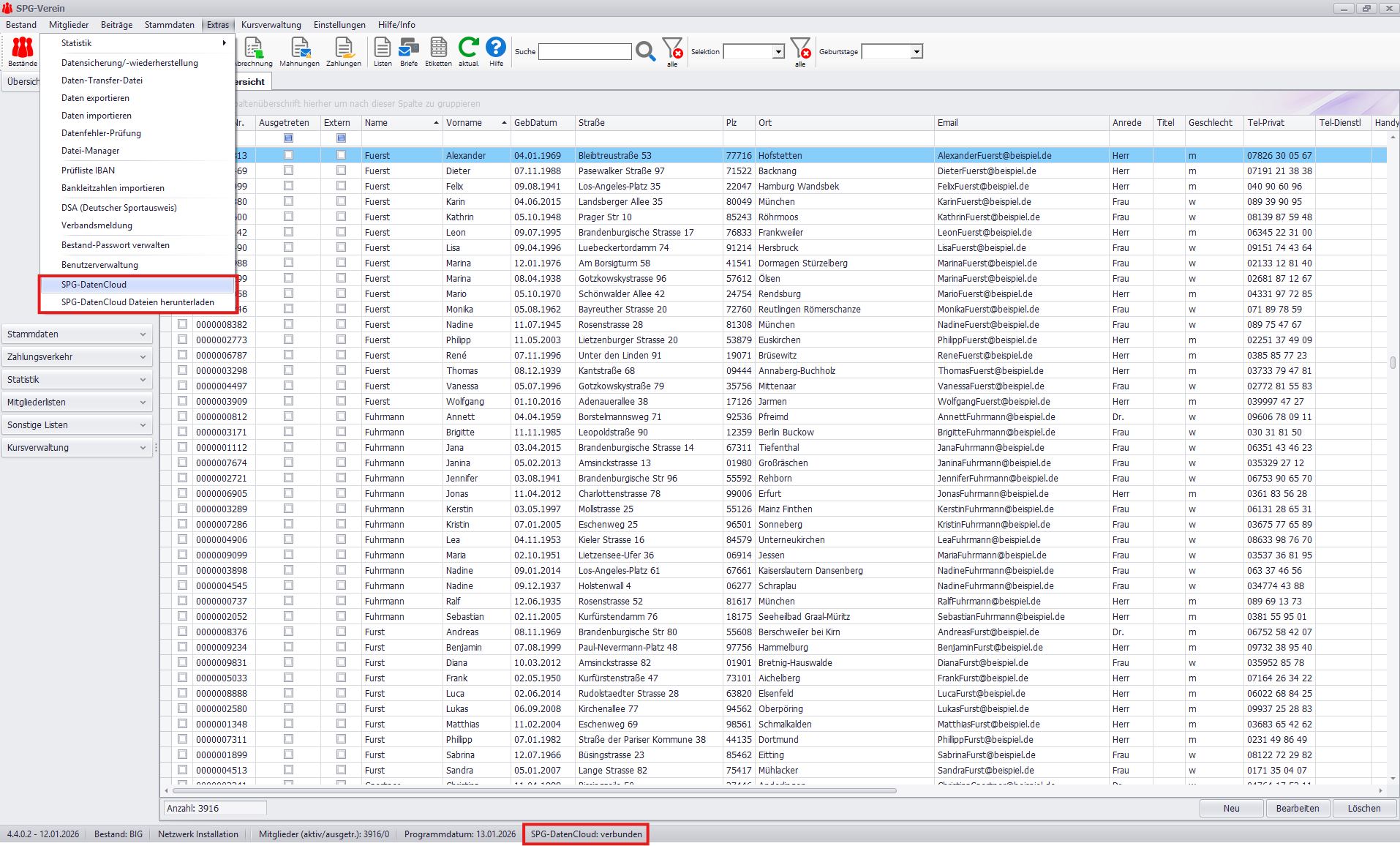This screenshot has width=1400, height=846.
Task: Start search with the magnifying glass icon
Action: coord(646,51)
